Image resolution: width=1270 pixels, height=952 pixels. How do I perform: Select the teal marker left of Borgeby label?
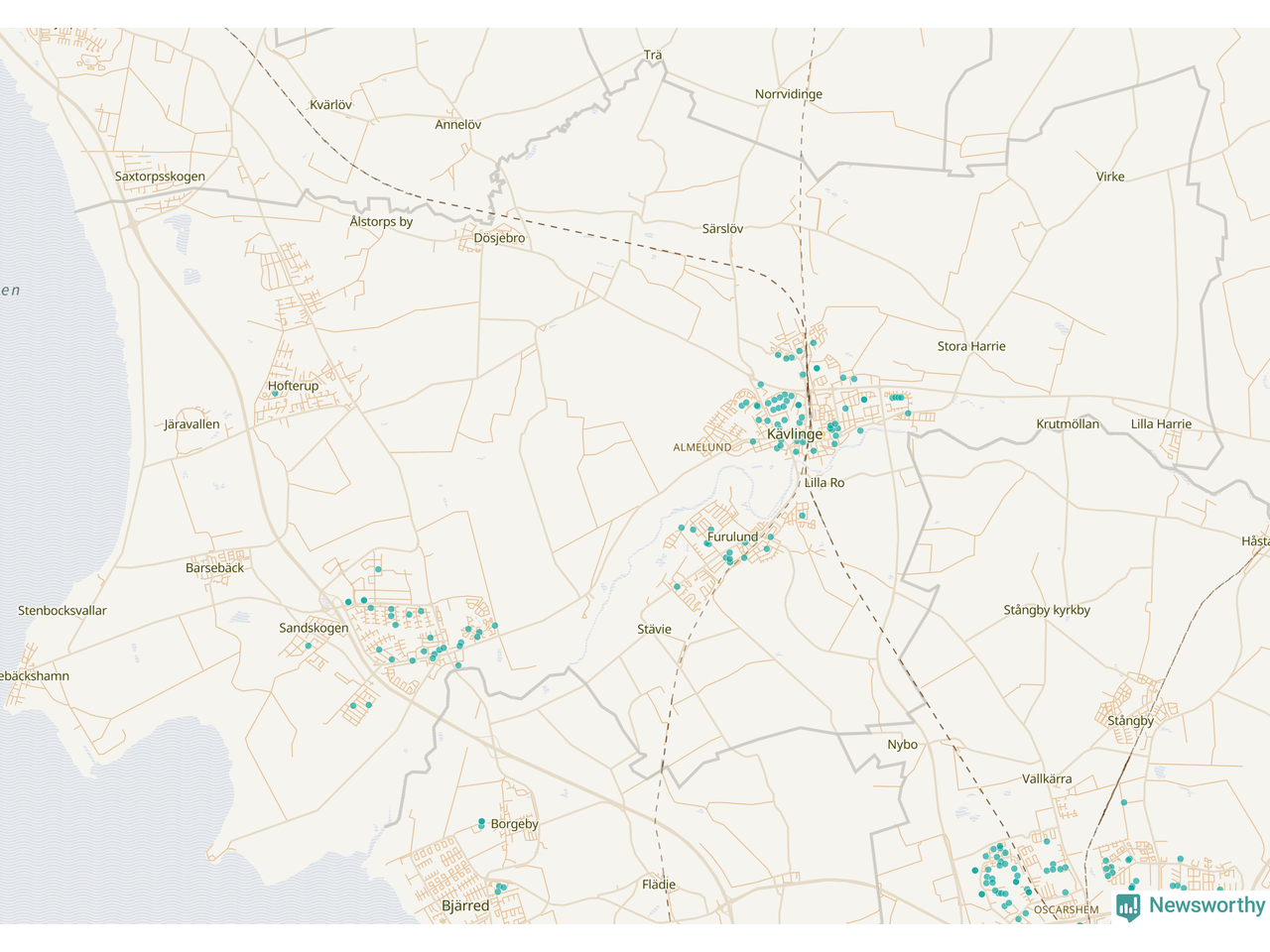(481, 823)
